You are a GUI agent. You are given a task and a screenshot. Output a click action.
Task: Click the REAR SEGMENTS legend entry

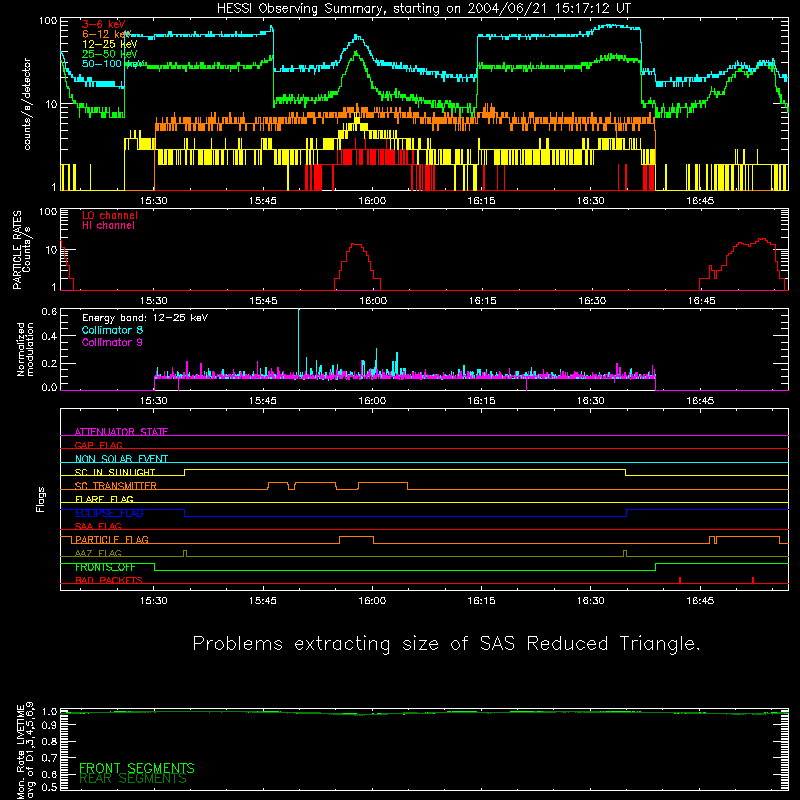[x=133, y=779]
